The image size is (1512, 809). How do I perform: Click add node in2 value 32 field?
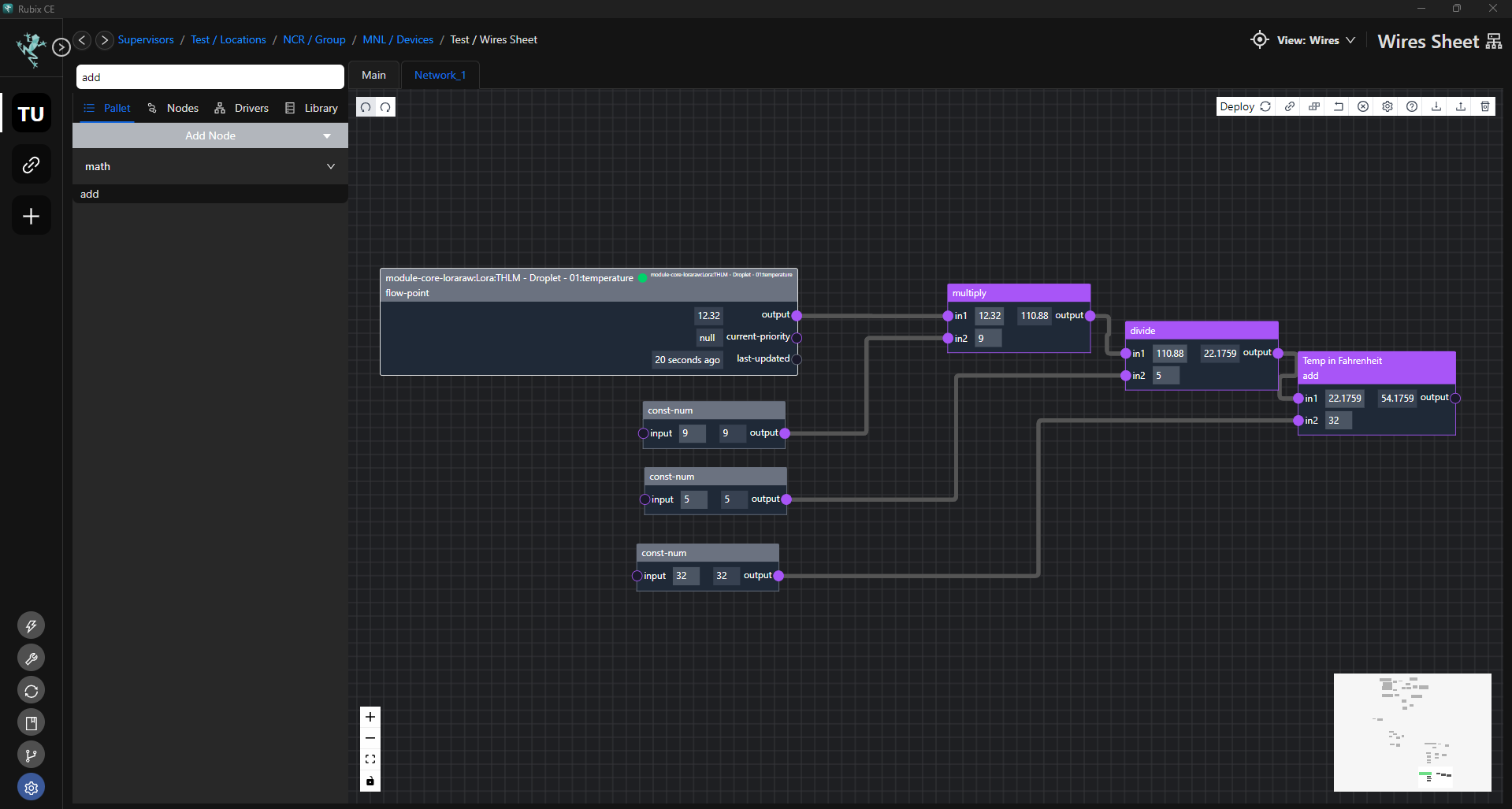pyautogui.click(x=1338, y=421)
